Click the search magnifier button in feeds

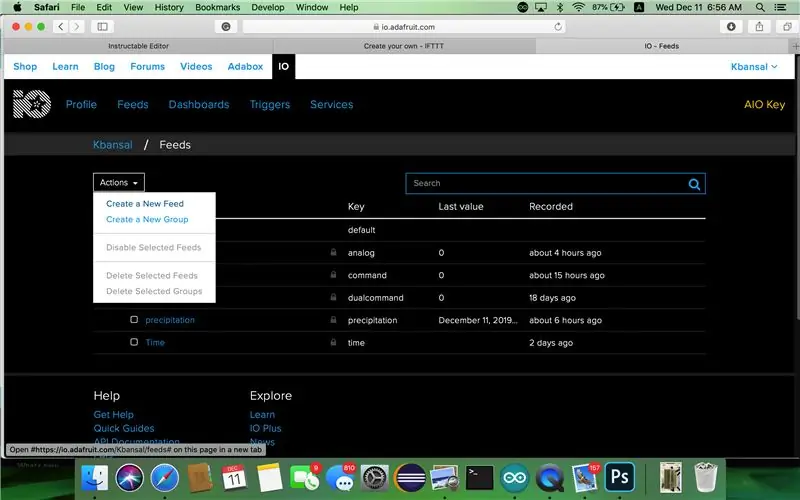point(694,184)
